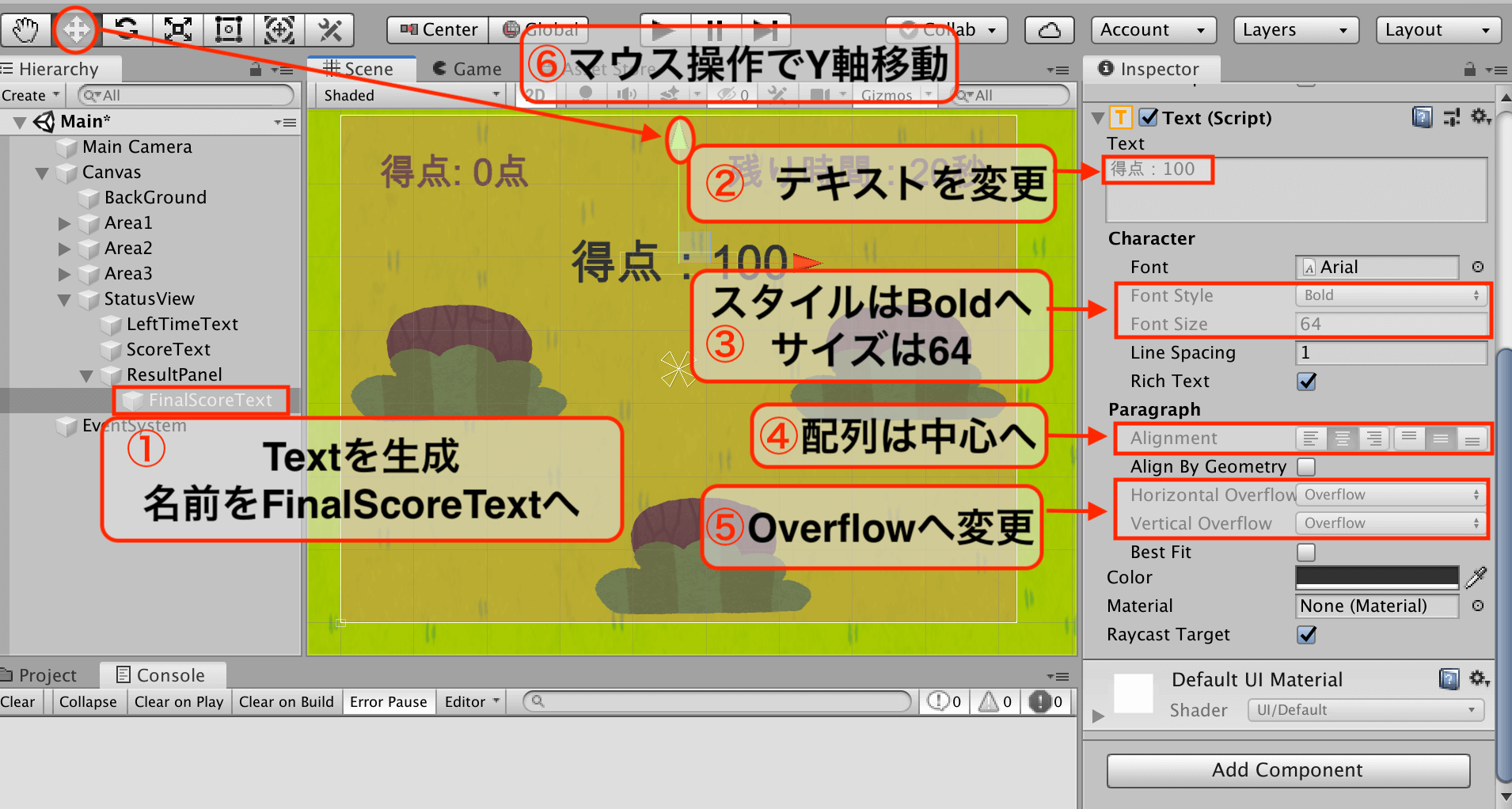
Task: Pick a color with the eyedropper
Action: pos(1476,577)
